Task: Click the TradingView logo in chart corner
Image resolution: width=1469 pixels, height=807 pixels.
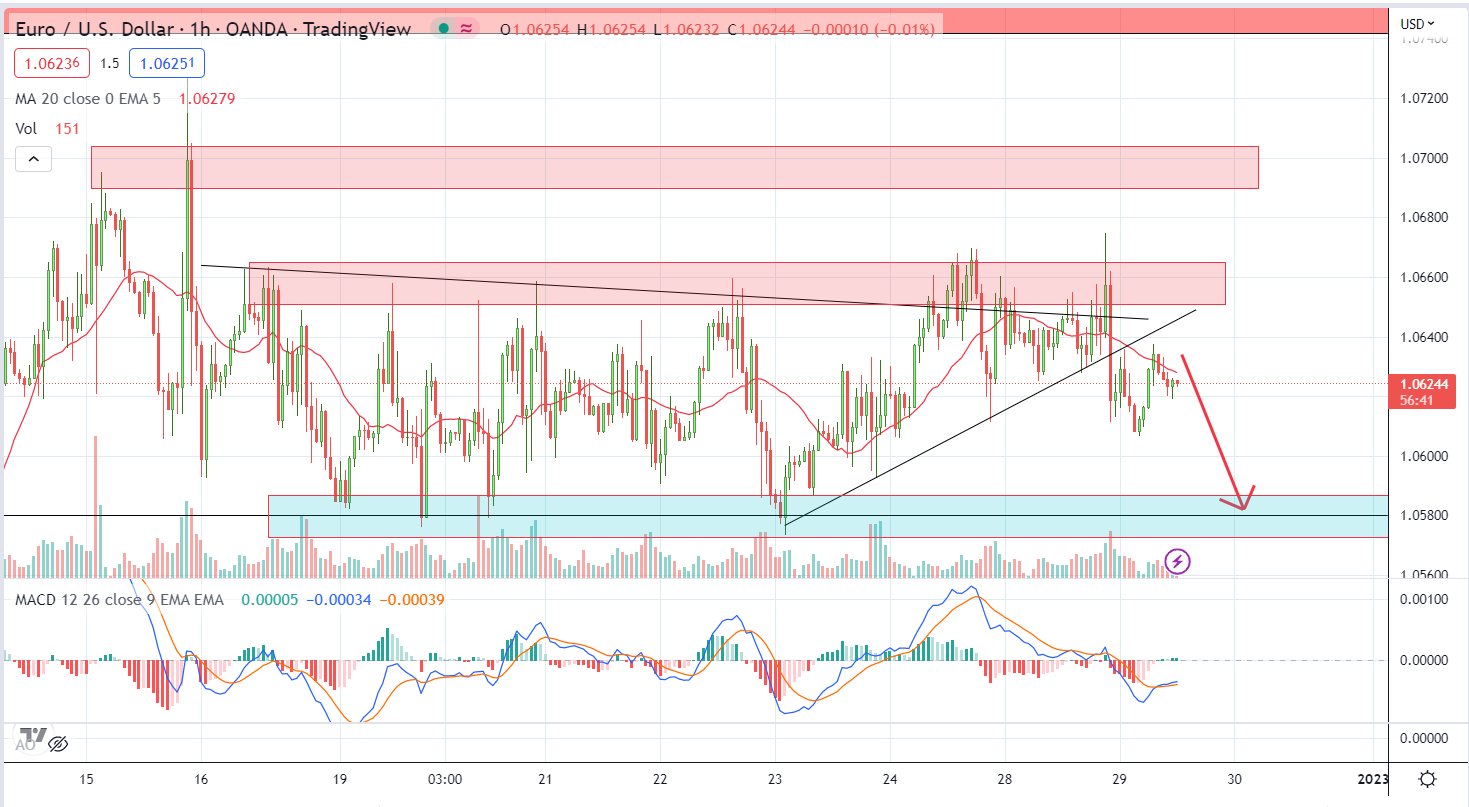Action: pyautogui.click(x=32, y=736)
